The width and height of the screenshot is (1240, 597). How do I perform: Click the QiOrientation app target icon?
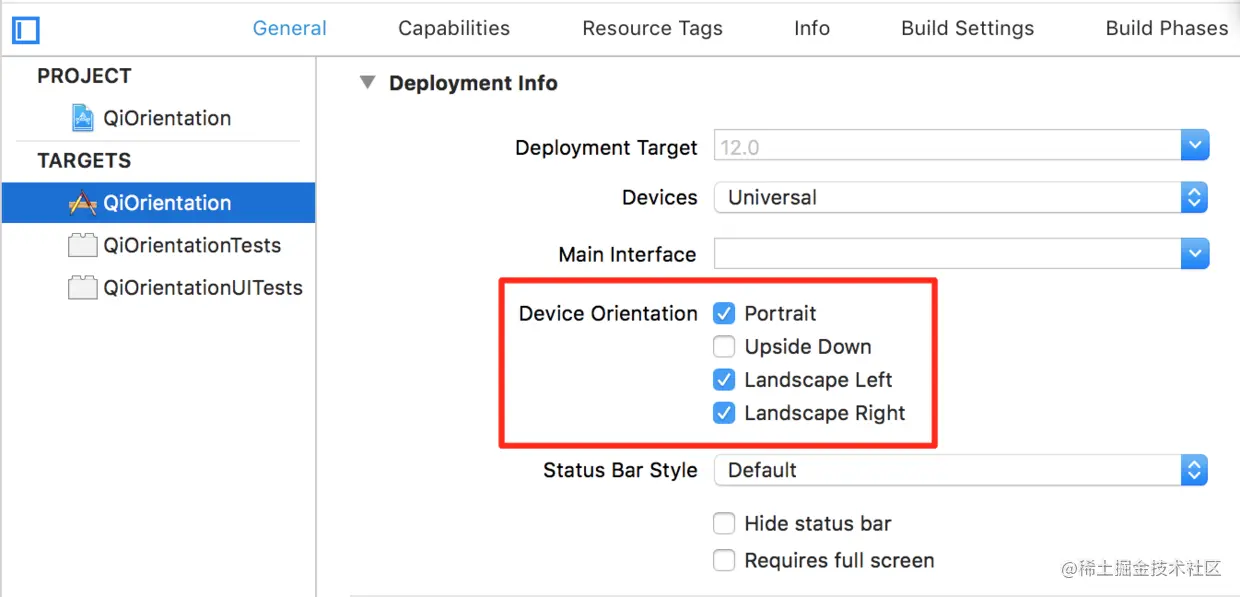(83, 203)
